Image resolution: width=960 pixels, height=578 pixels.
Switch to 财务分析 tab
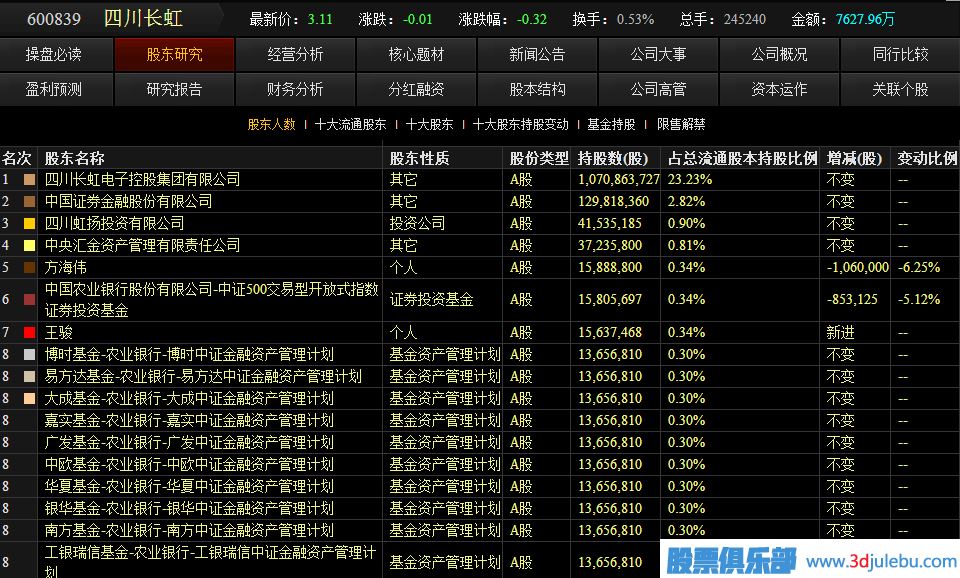(295, 89)
